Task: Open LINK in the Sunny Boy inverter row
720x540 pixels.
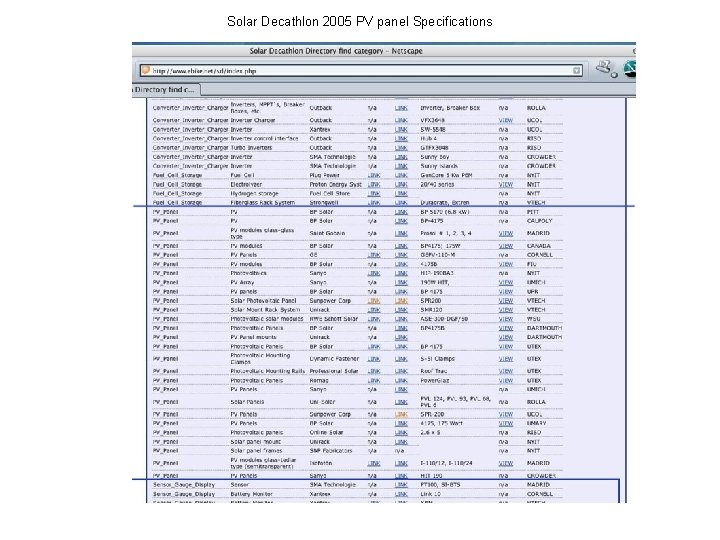Action: point(401,157)
